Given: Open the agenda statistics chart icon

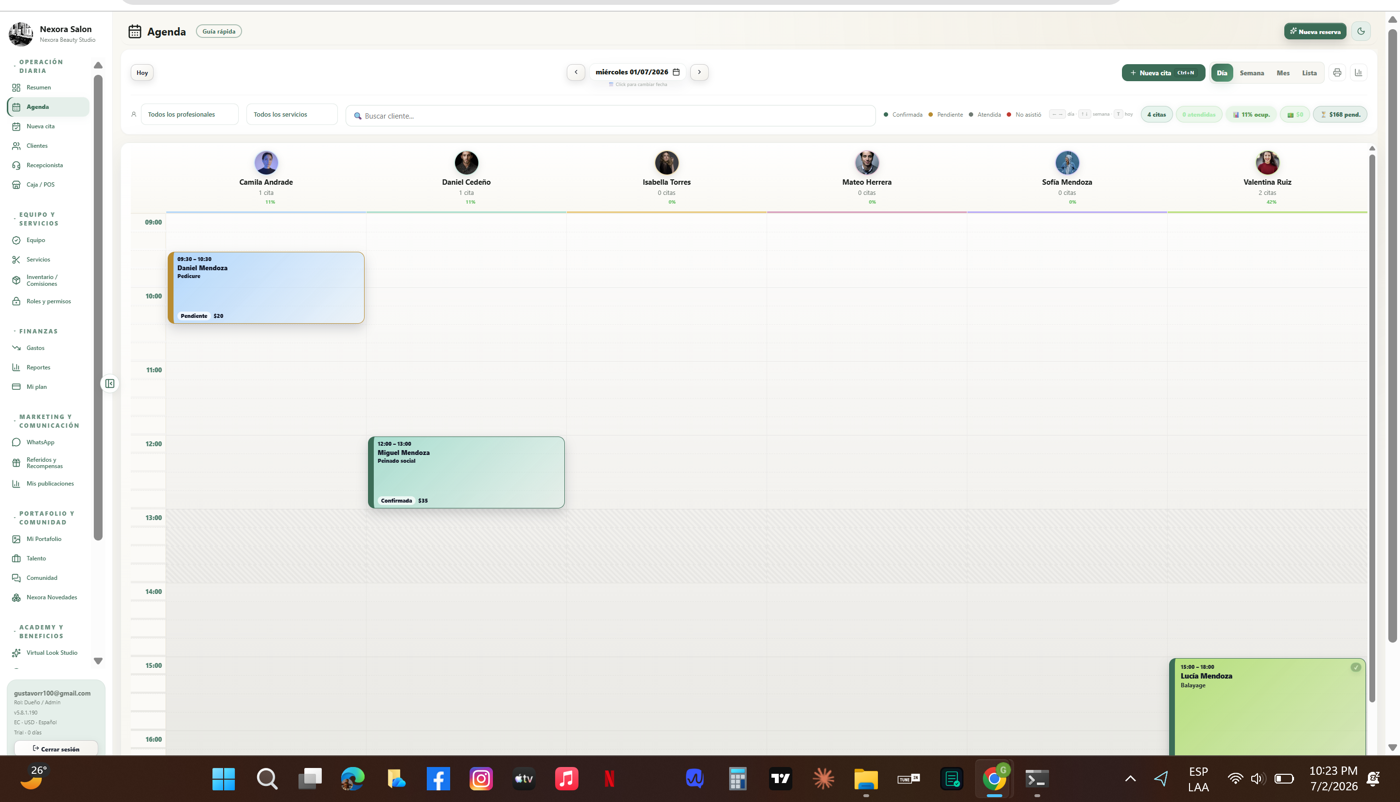Looking at the screenshot, I should click(x=1359, y=73).
